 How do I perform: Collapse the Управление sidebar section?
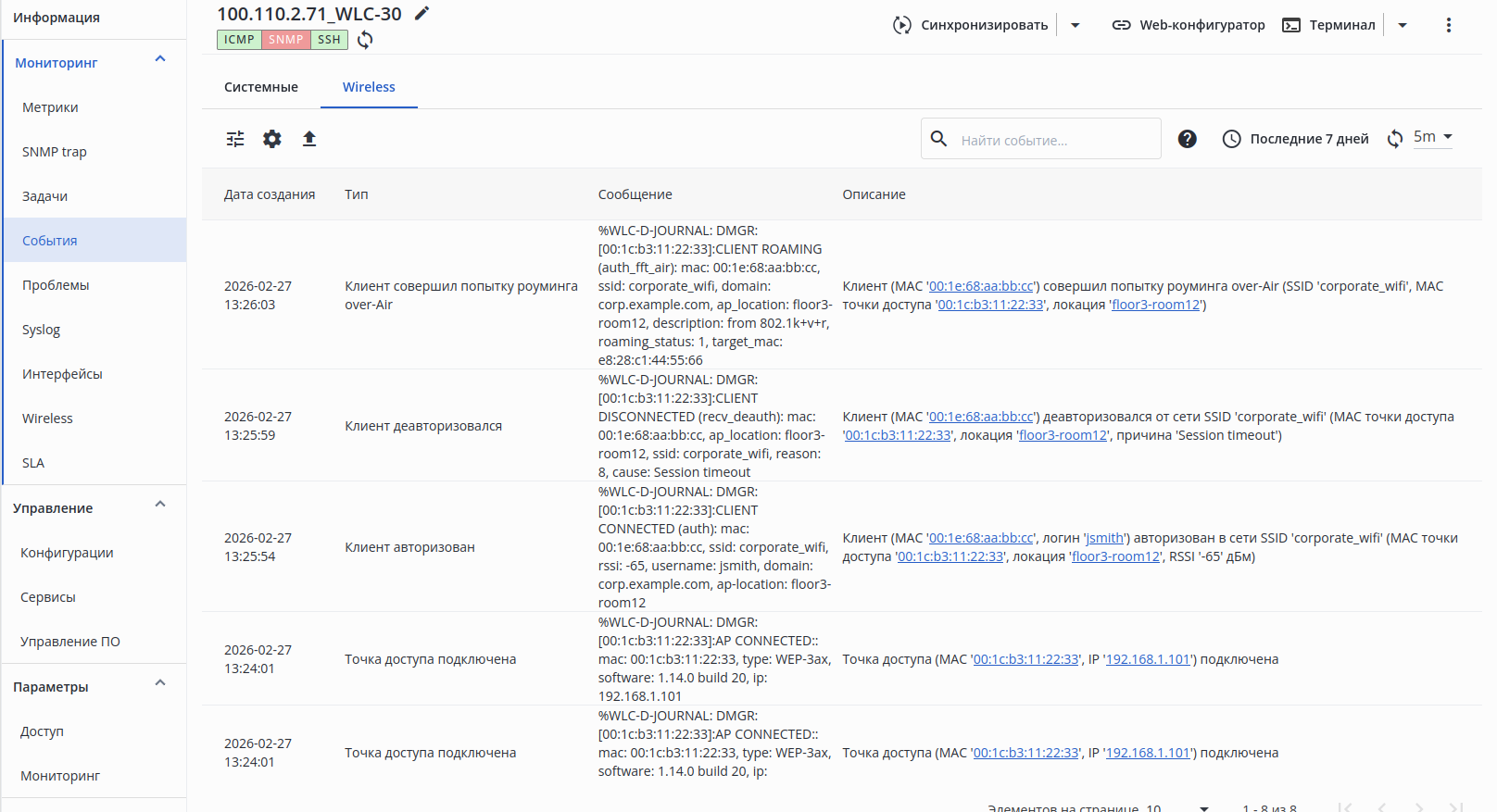pos(160,505)
